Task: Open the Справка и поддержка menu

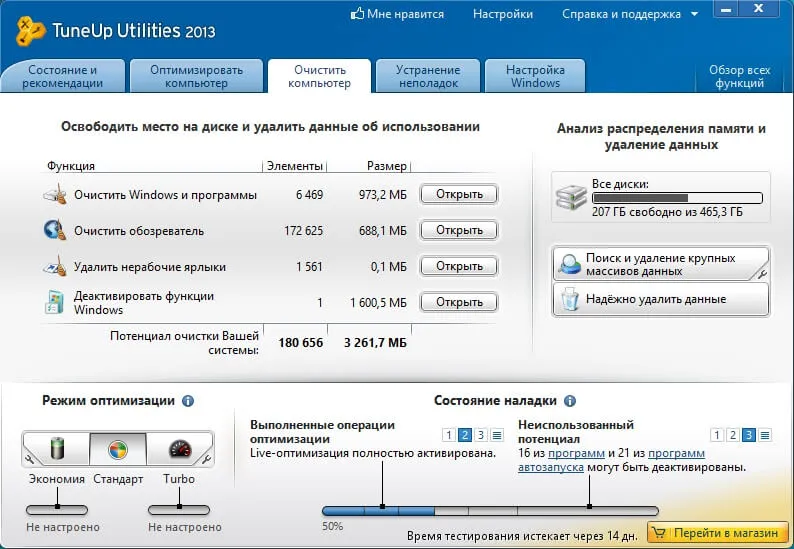Action: 621,14
